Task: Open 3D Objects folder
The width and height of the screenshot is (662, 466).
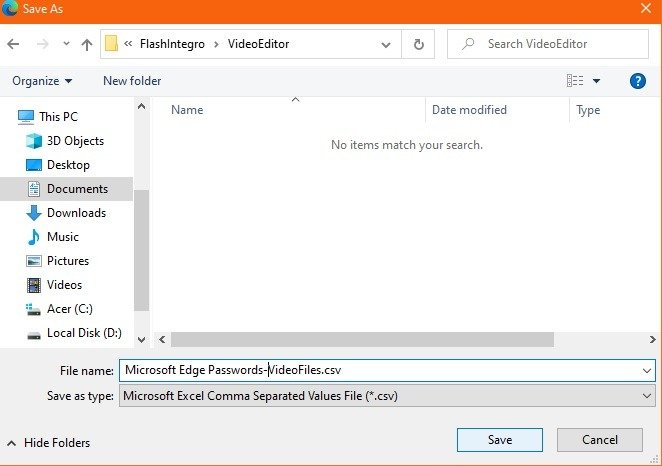Action: tap(75, 141)
